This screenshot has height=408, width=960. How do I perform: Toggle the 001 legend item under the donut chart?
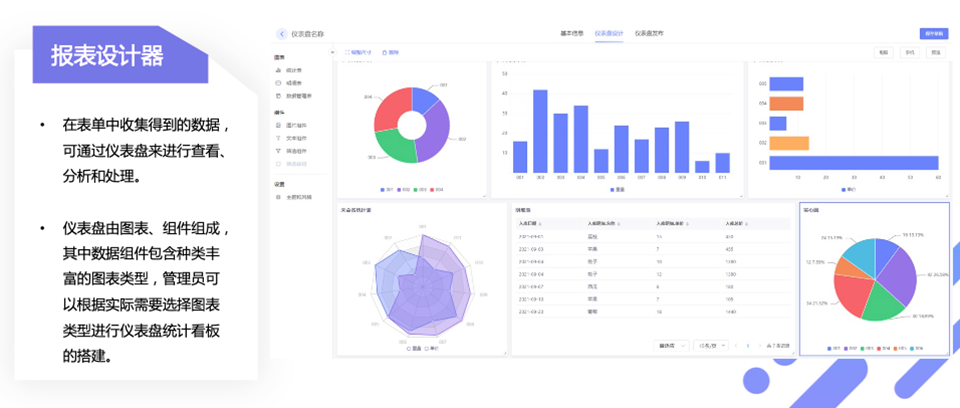[386, 190]
